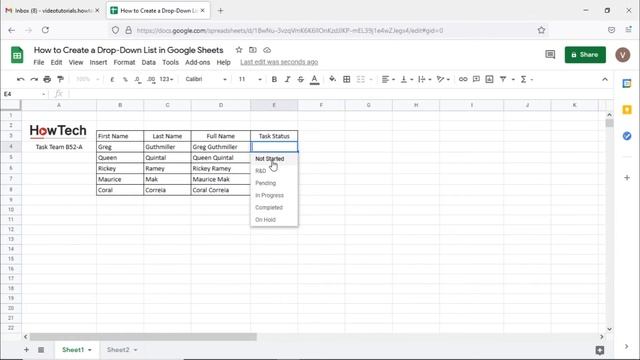640x360 pixels.
Task: Click the Insert chart icon
Action: coord(489,79)
